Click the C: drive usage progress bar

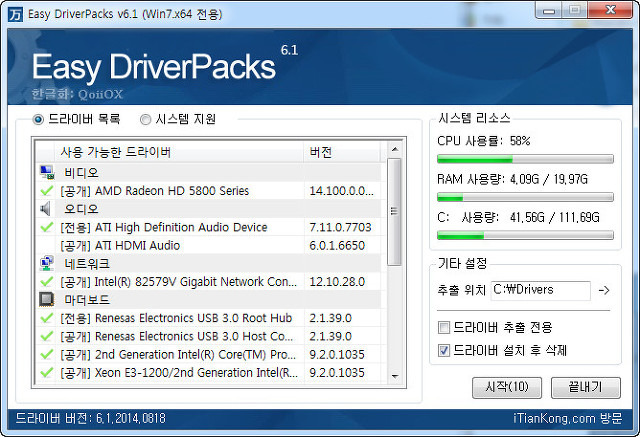pyautogui.click(x=525, y=235)
